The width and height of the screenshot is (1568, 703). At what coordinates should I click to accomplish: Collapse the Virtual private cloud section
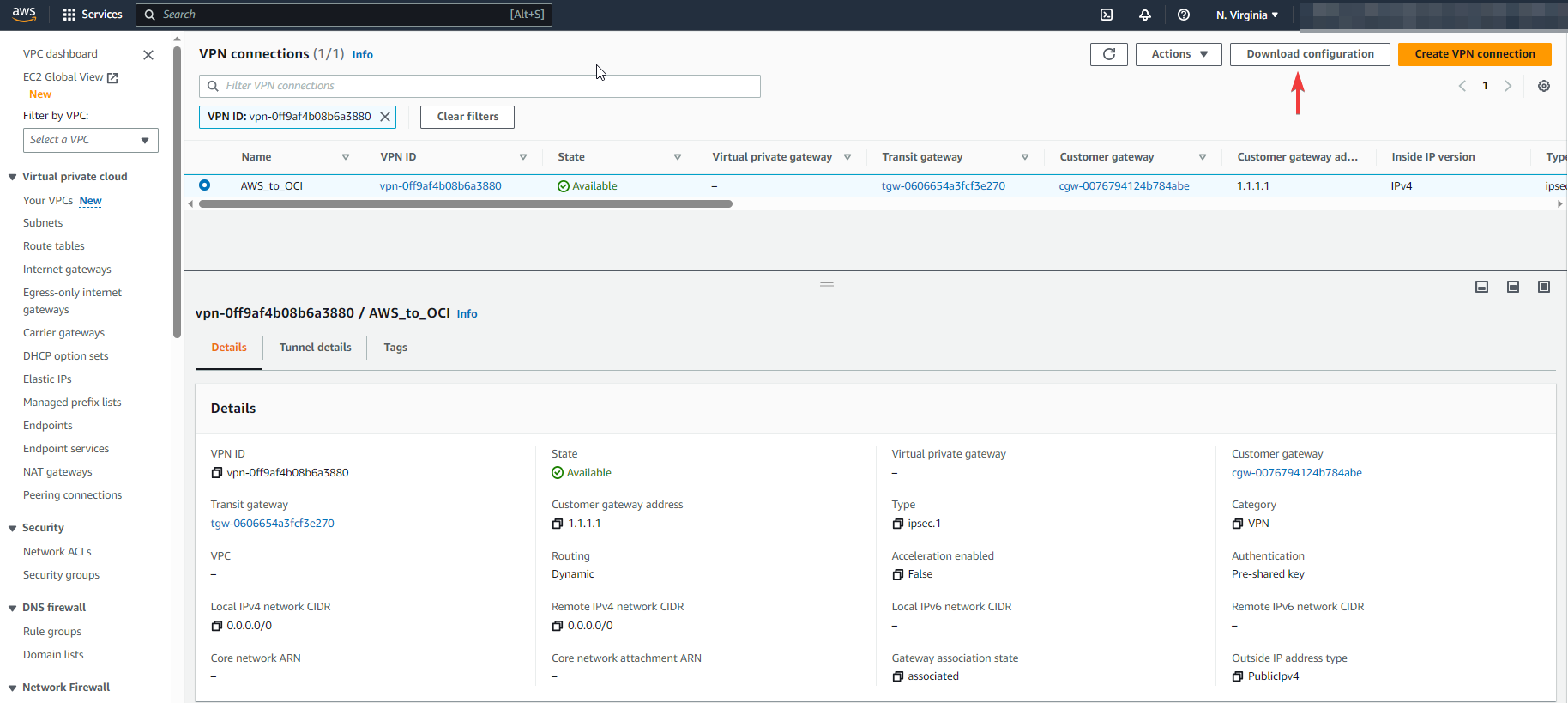[13, 177]
